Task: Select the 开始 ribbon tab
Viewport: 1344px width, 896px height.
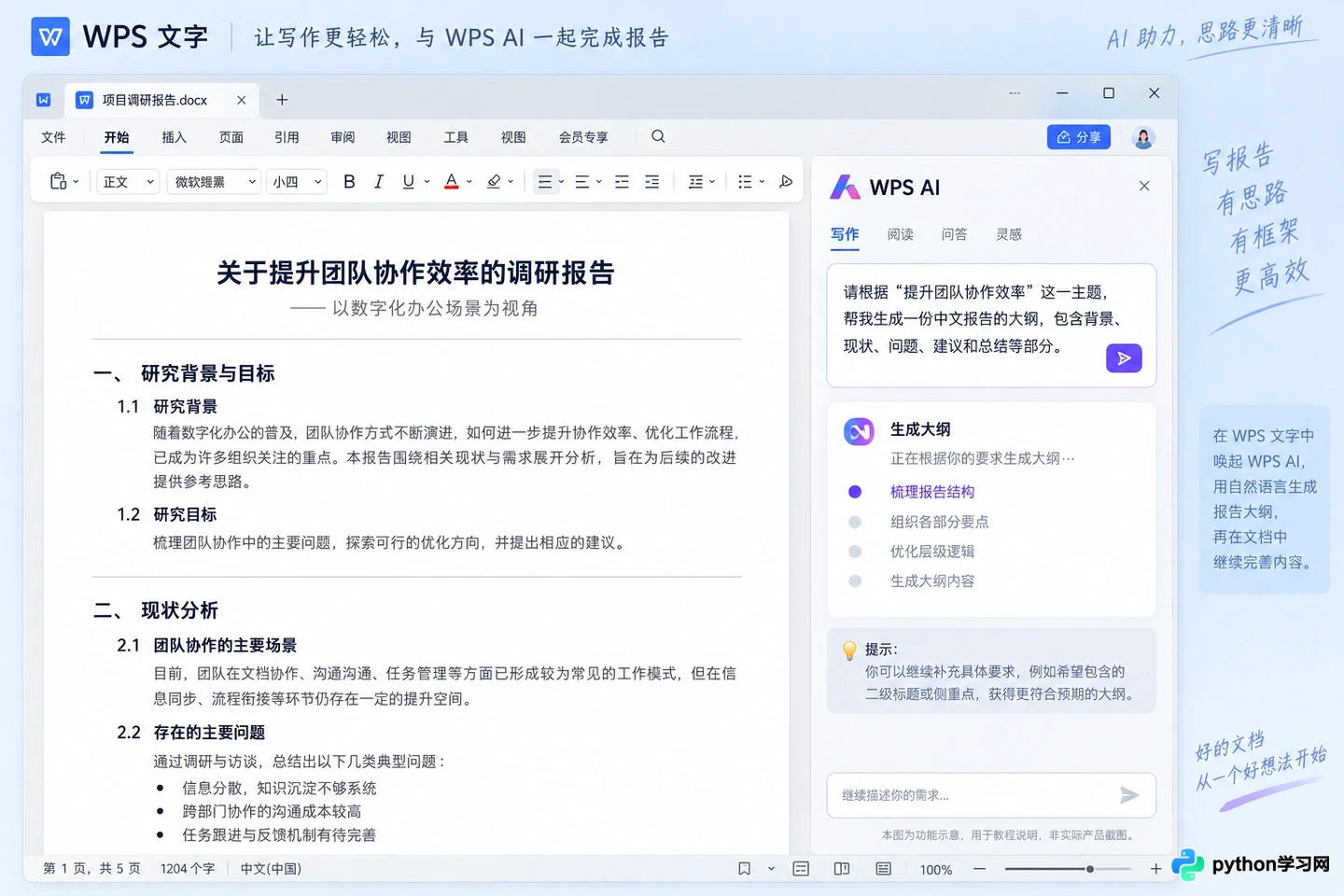Action: [117, 137]
